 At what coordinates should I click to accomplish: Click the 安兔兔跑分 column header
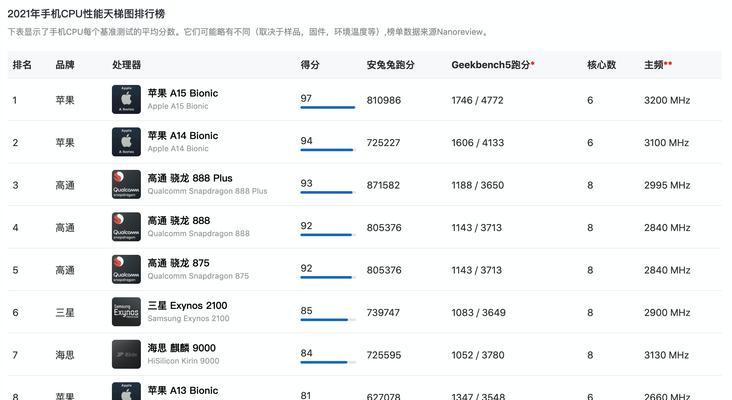(x=391, y=65)
